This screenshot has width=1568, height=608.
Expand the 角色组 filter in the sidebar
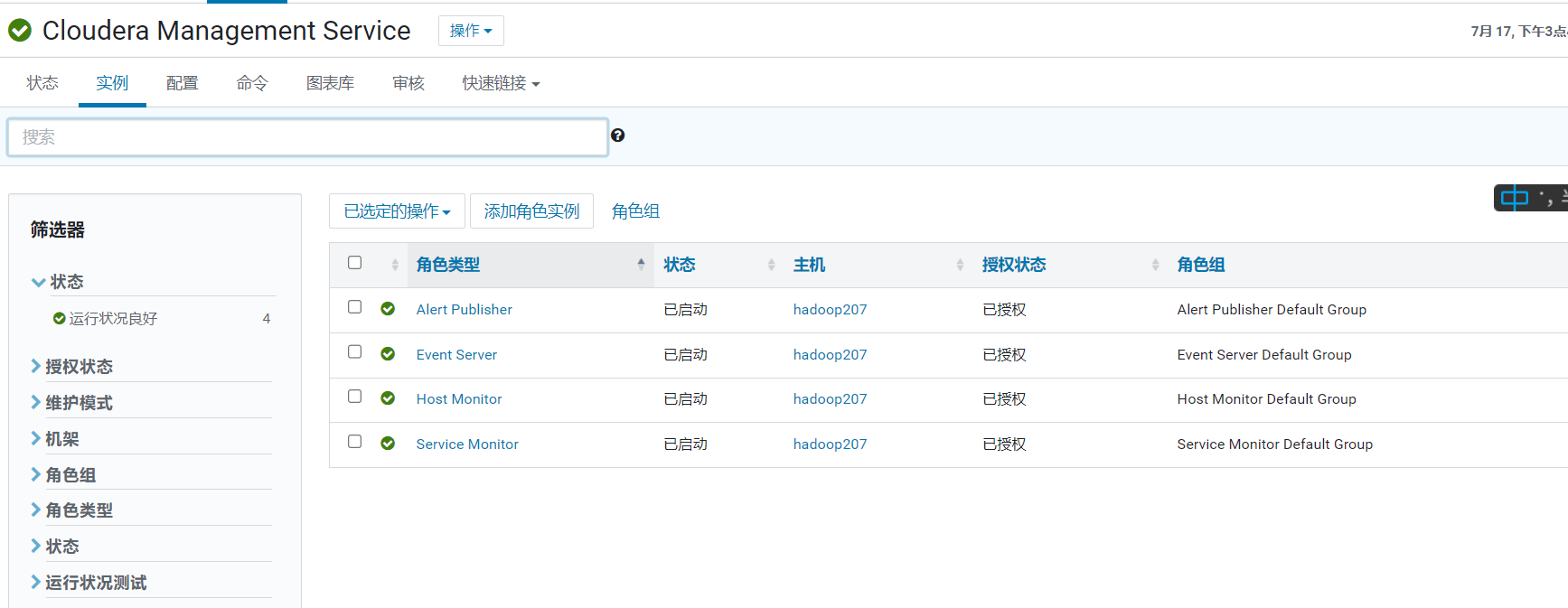63,474
